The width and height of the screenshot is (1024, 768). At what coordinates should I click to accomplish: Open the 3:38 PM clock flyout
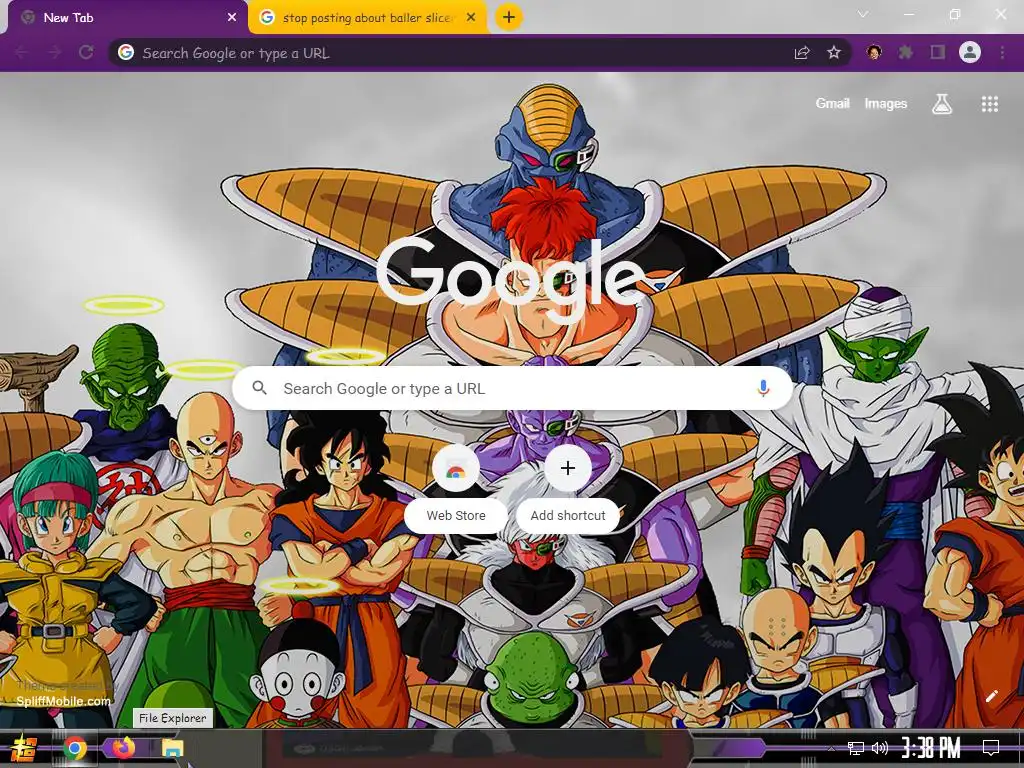click(931, 748)
